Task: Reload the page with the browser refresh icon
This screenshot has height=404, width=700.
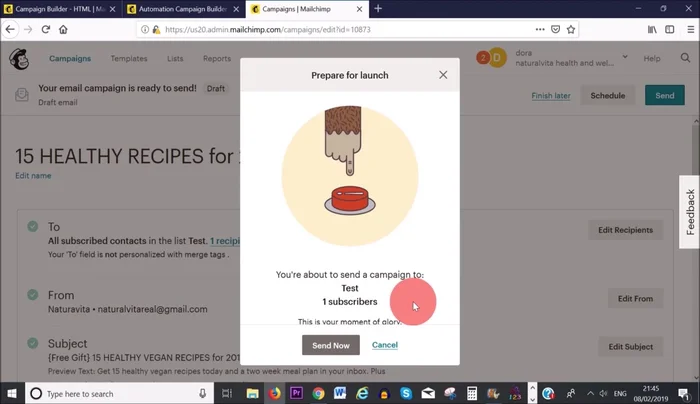Action: (45, 30)
